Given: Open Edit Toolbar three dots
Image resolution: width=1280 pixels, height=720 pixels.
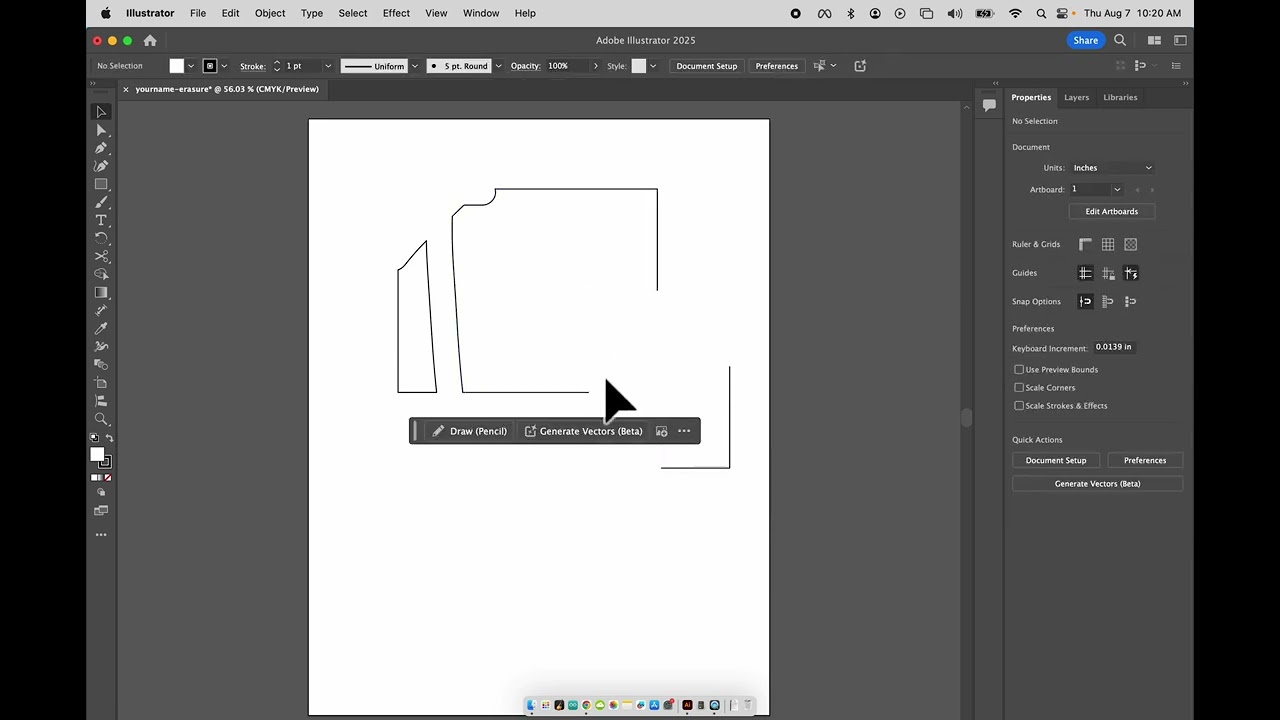Looking at the screenshot, I should 101,535.
